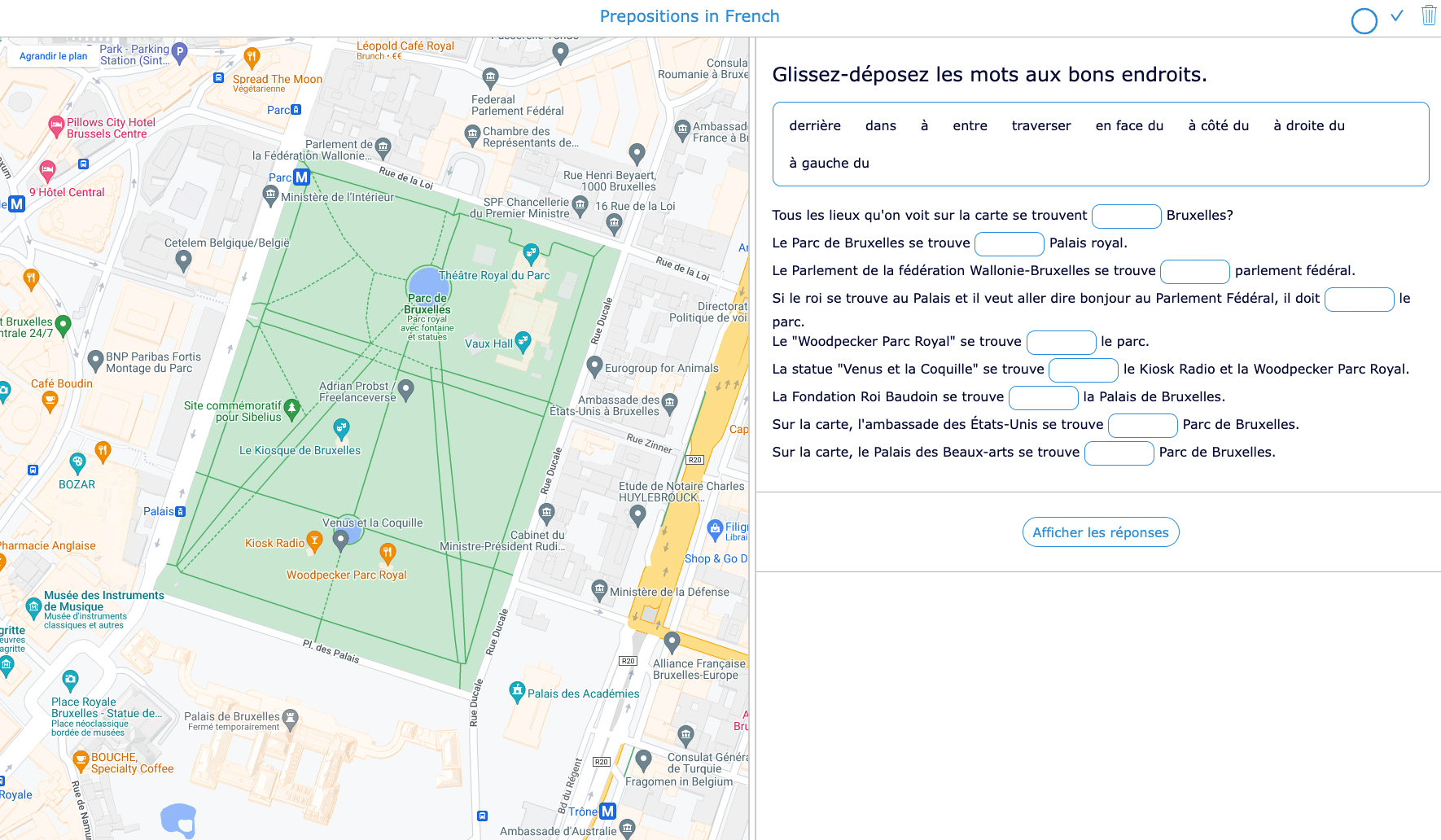Viewport: 1441px width, 840px height.
Task: Click the Site commémoratif pour Sibelius pin
Action: (292, 408)
